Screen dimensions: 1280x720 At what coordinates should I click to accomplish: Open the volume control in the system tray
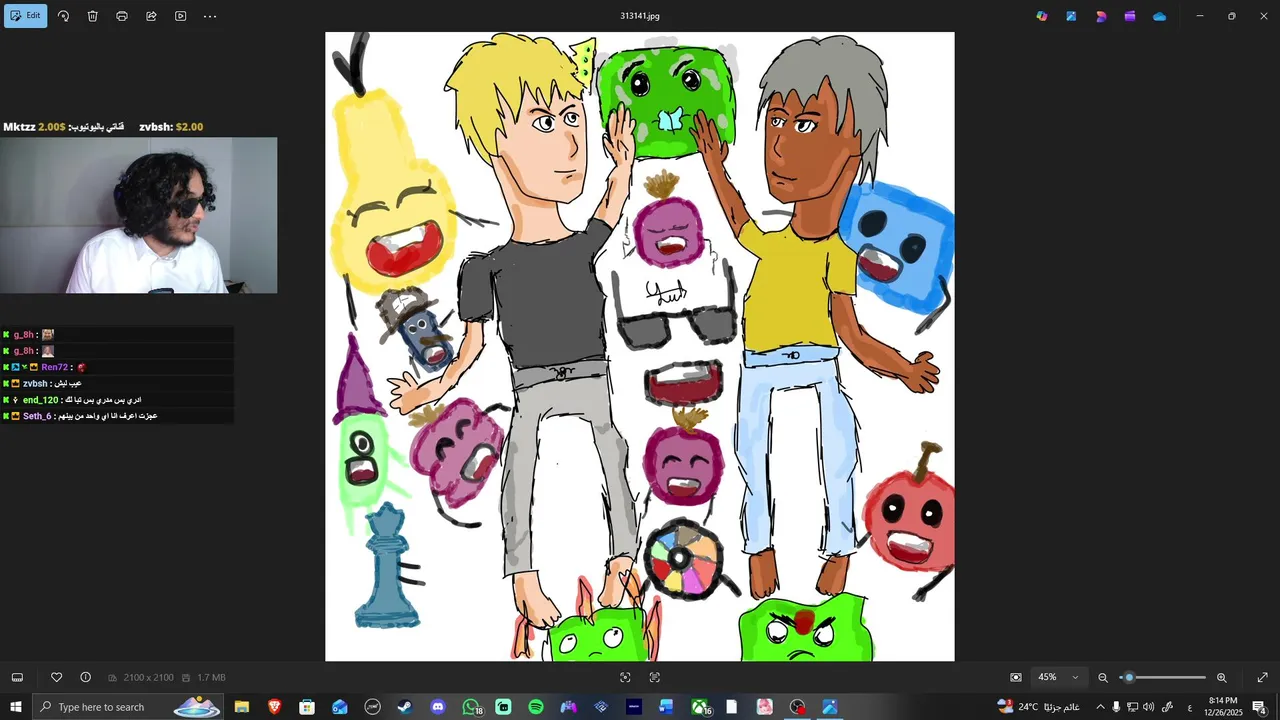coord(1149,707)
